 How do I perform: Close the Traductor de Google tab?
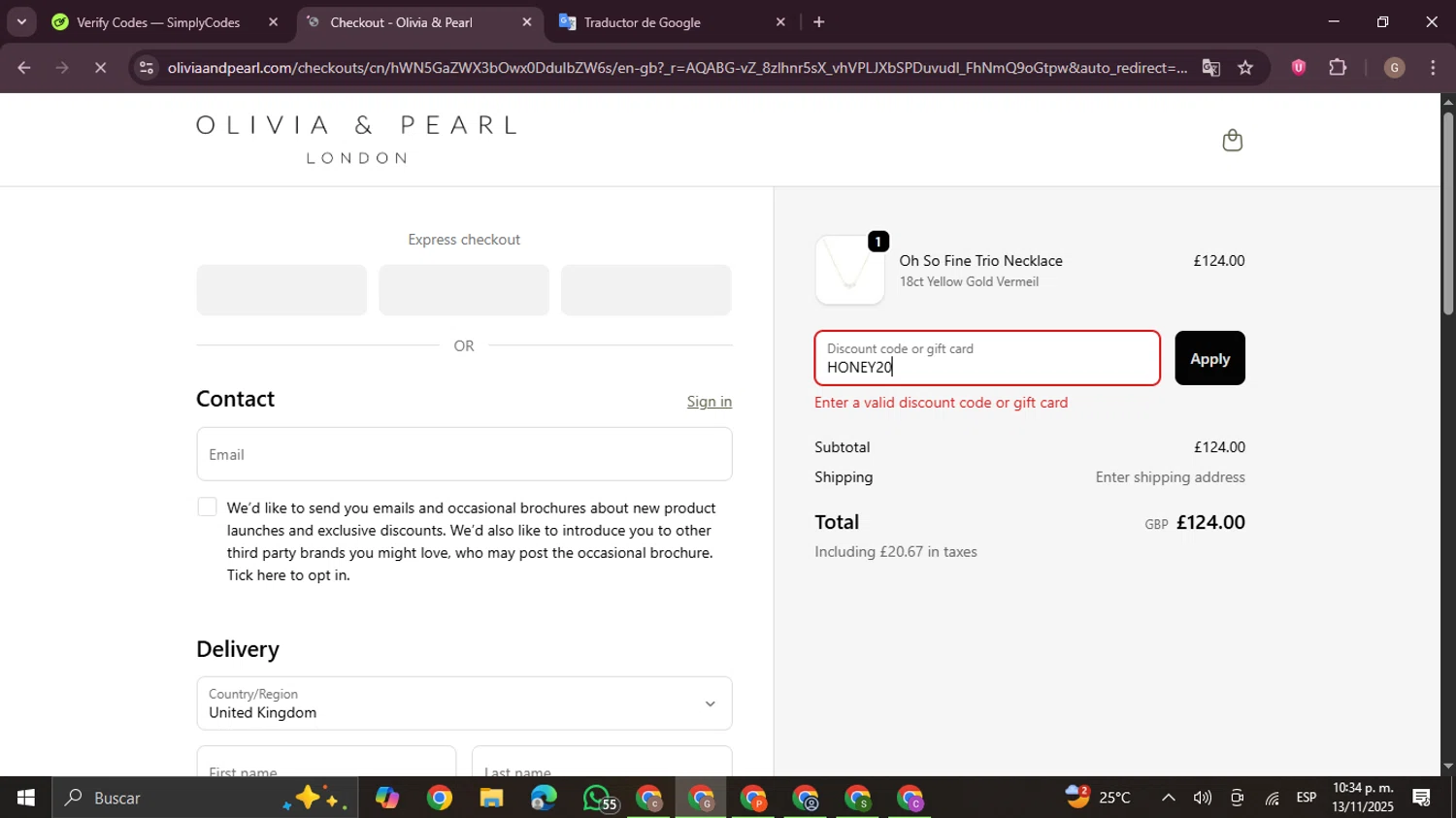pos(780,21)
